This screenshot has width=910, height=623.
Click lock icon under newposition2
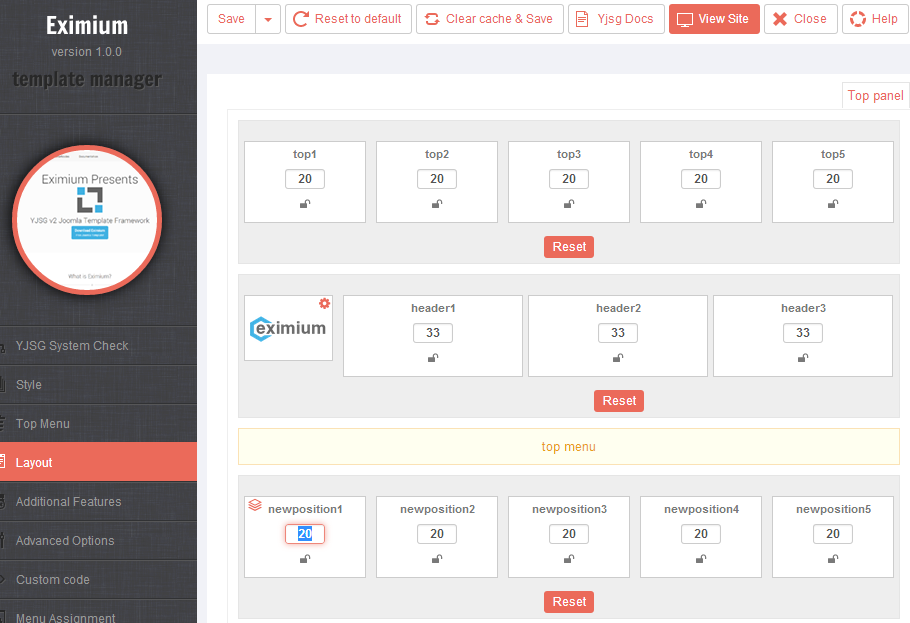[x=437, y=559]
